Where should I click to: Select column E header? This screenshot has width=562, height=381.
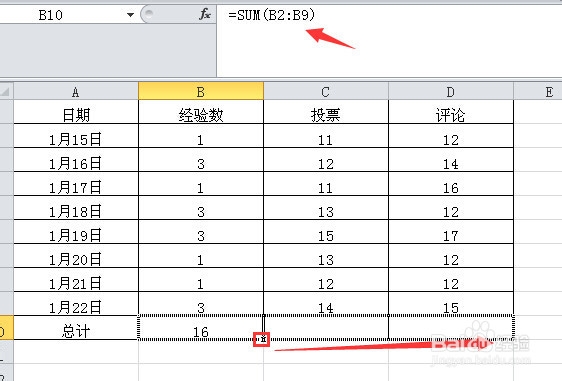tap(538, 92)
